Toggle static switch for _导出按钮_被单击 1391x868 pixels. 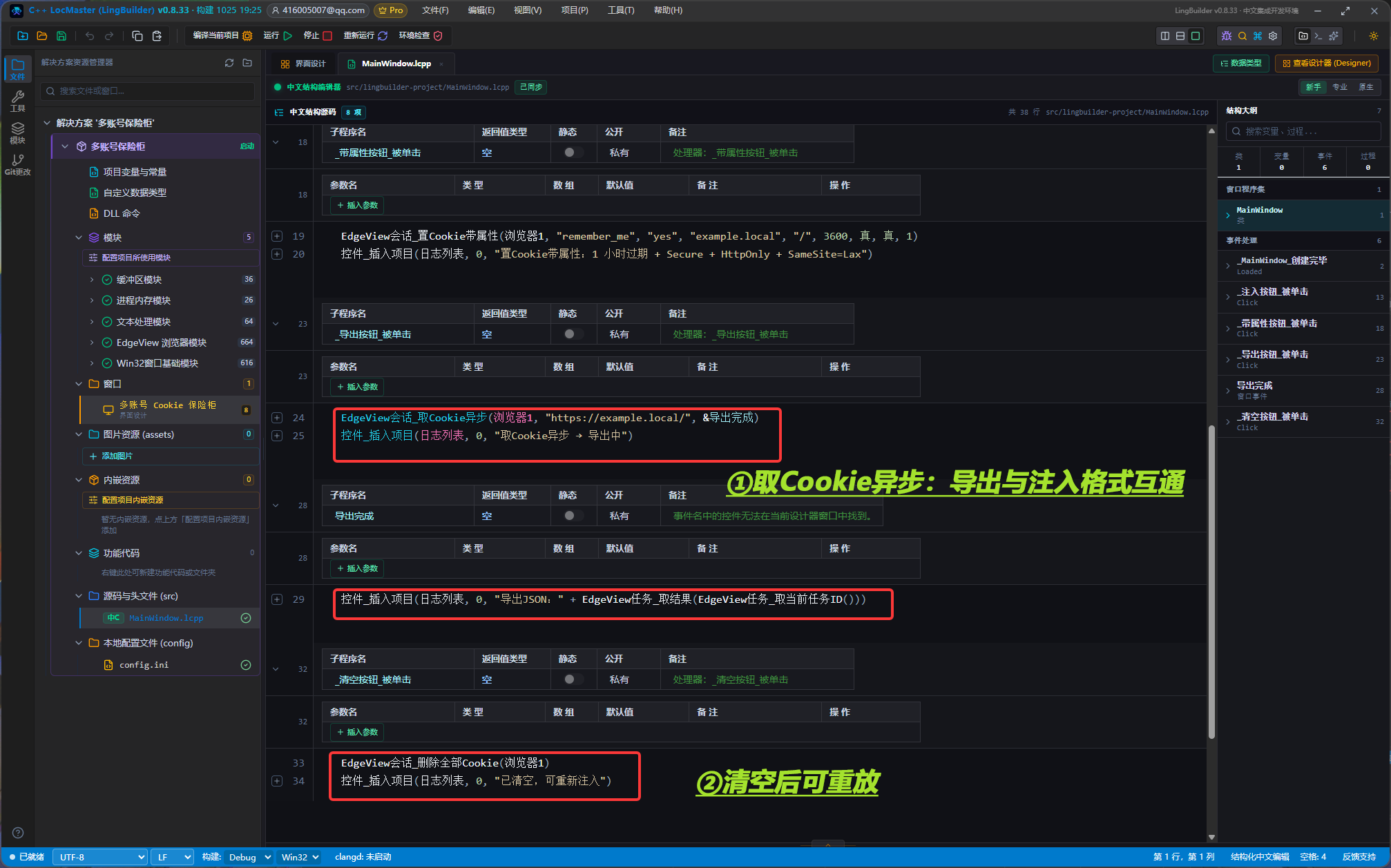572,334
